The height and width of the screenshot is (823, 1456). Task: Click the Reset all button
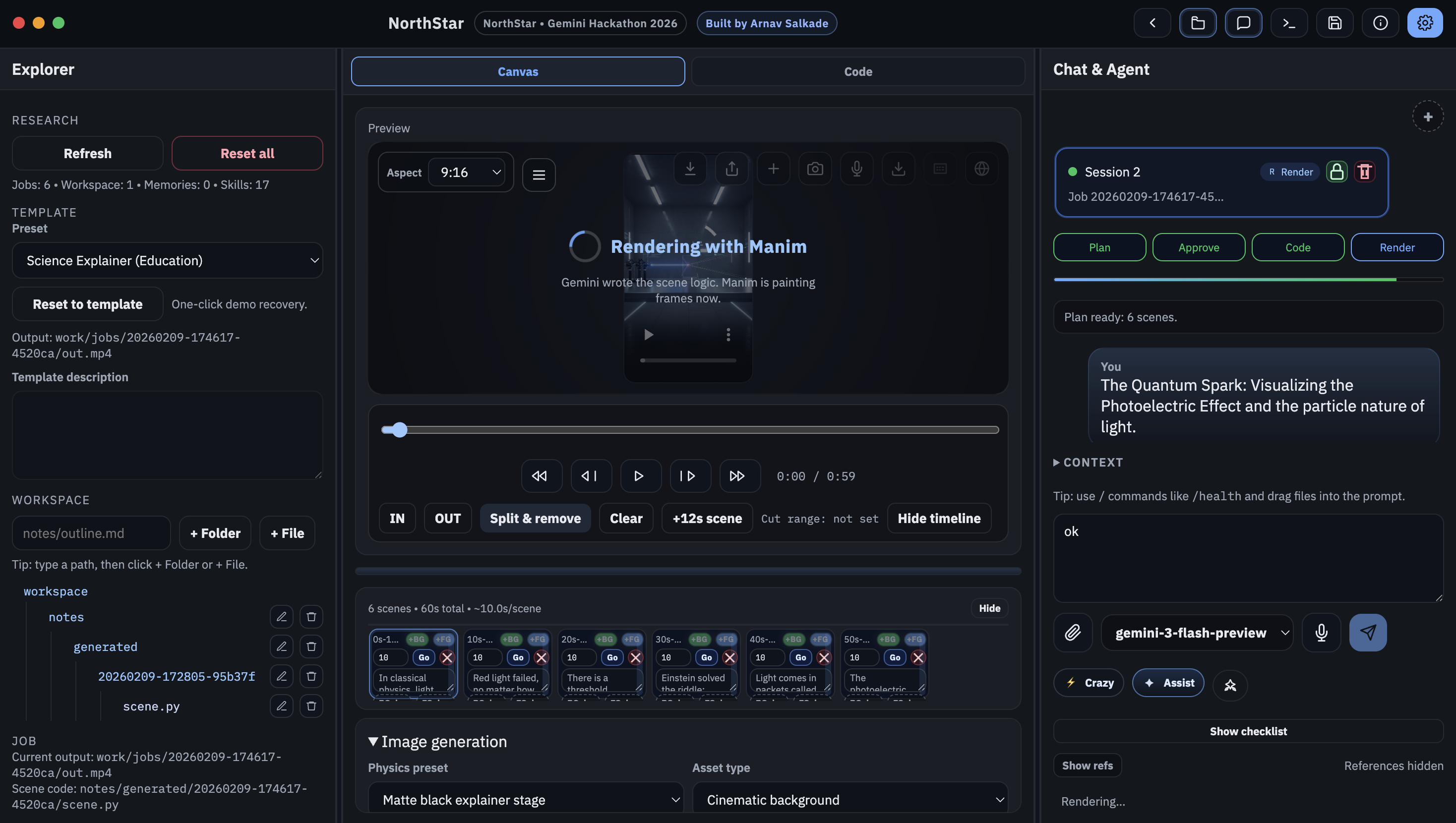pos(247,154)
